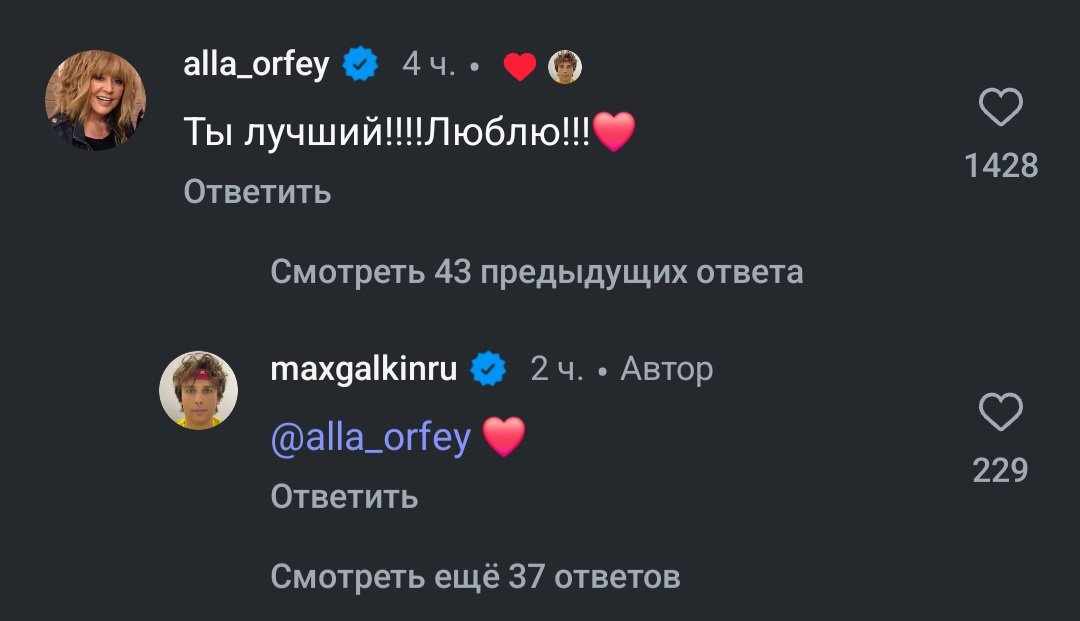Screen dimensions: 1080x621
Task: View the 1428 likes count
Action: [1001, 166]
